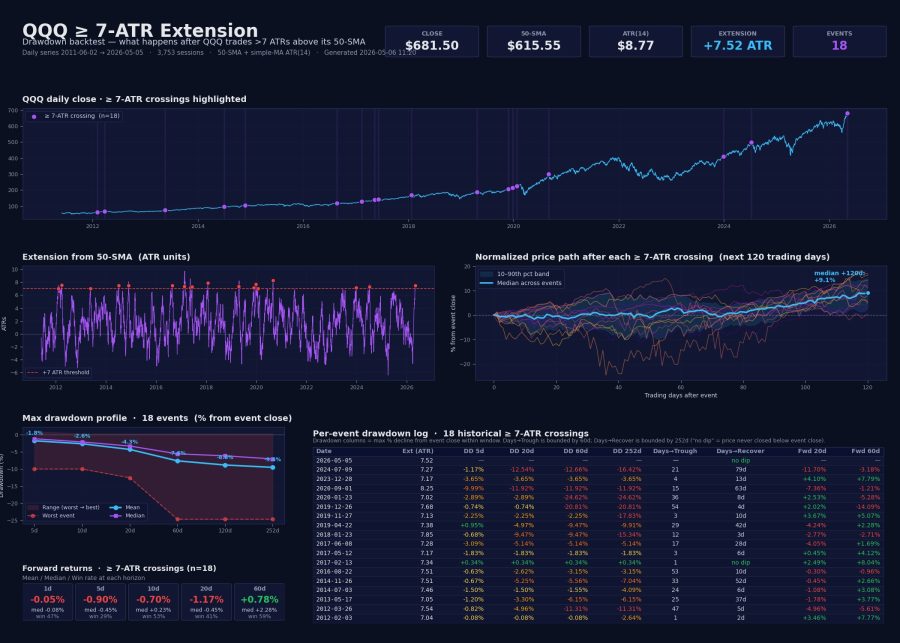The height and width of the screenshot is (643, 900).
Task: Select the EVENTS 18 stat card
Action: 839,41
